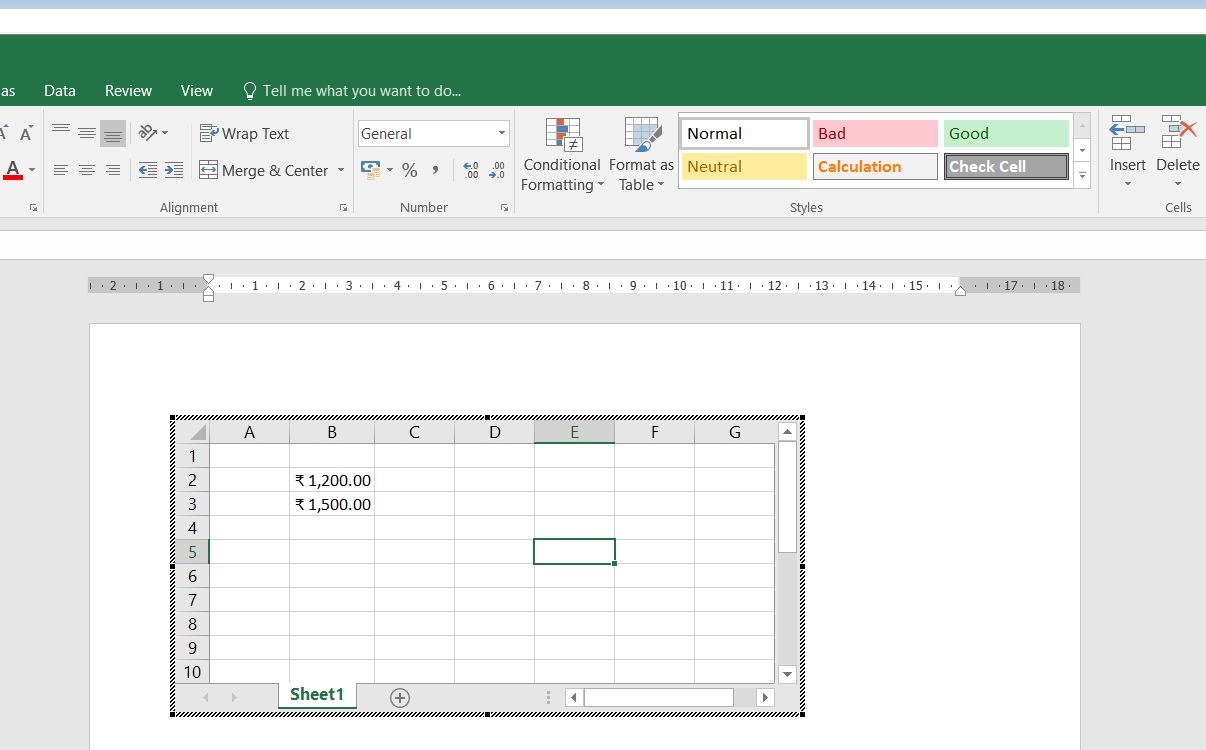Open the Orientation dropdown arrow

[x=165, y=133]
